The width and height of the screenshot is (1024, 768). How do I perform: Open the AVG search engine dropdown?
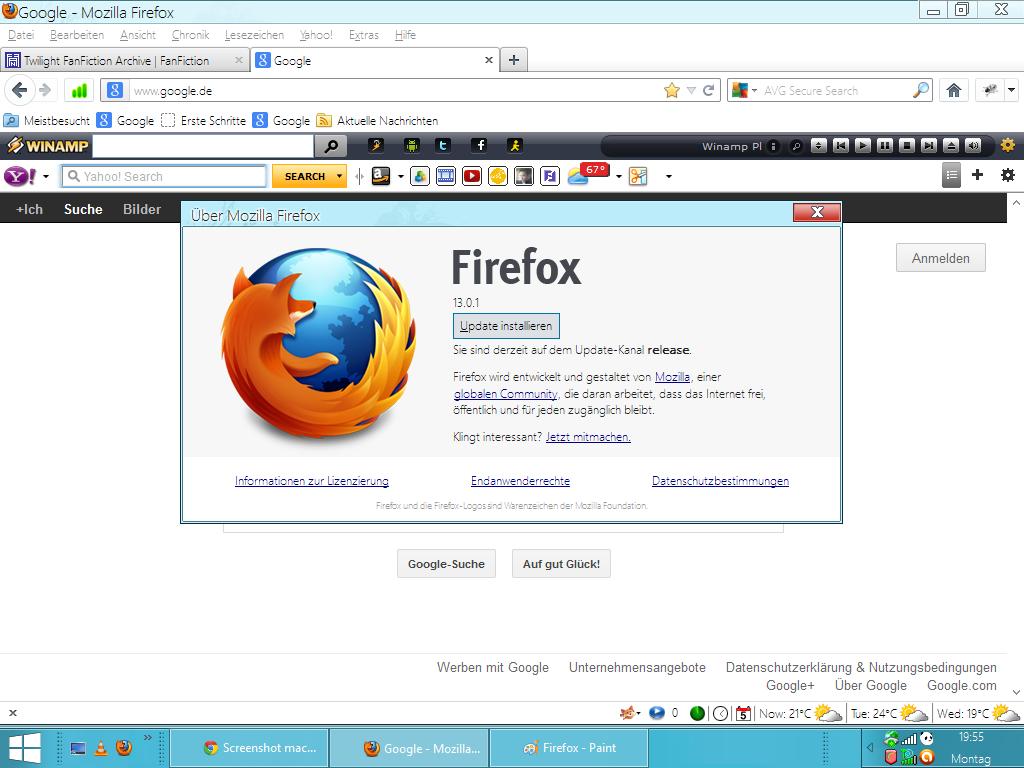pos(754,91)
